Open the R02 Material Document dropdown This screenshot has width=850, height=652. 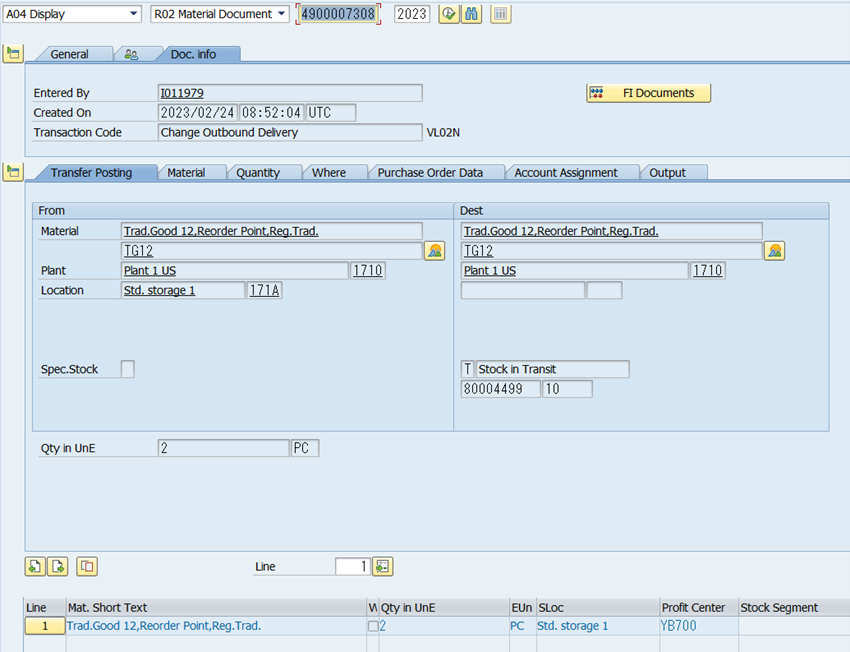coord(220,14)
